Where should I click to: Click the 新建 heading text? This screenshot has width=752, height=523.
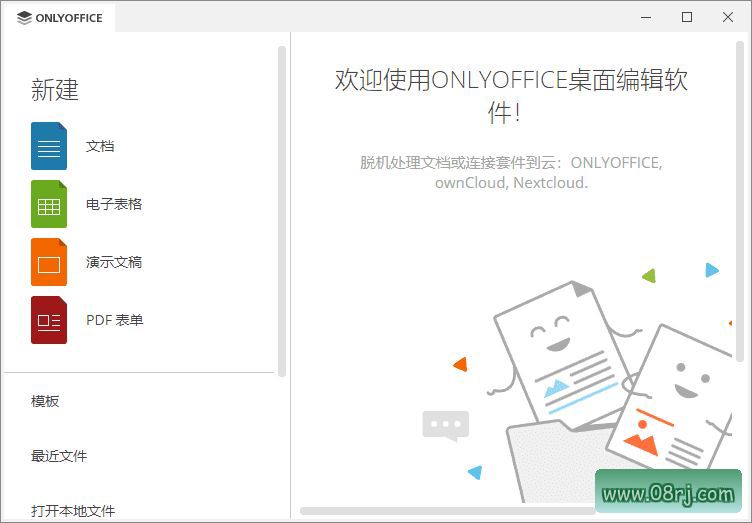pyautogui.click(x=55, y=90)
